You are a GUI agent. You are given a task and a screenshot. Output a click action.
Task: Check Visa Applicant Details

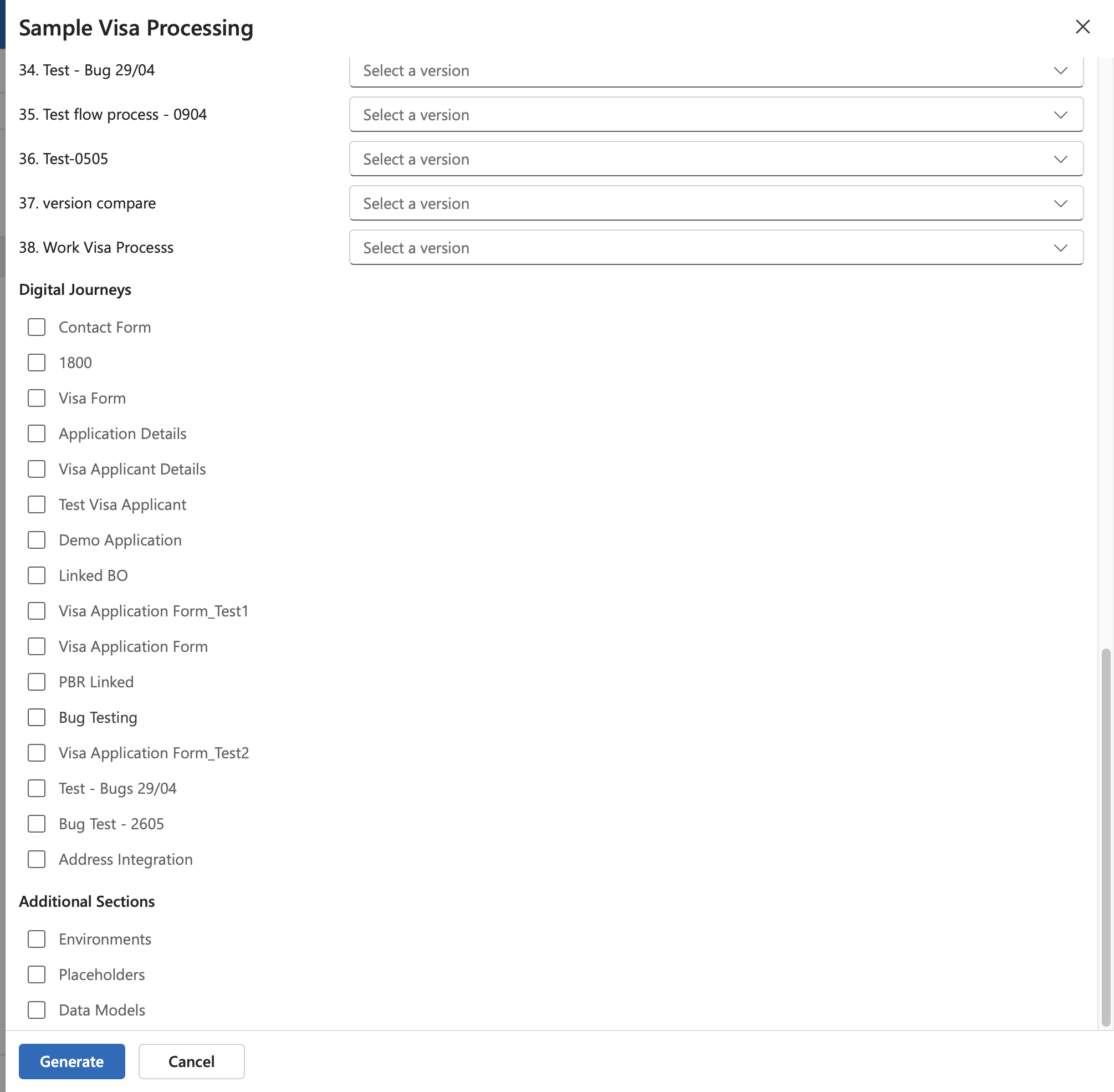tap(37, 470)
